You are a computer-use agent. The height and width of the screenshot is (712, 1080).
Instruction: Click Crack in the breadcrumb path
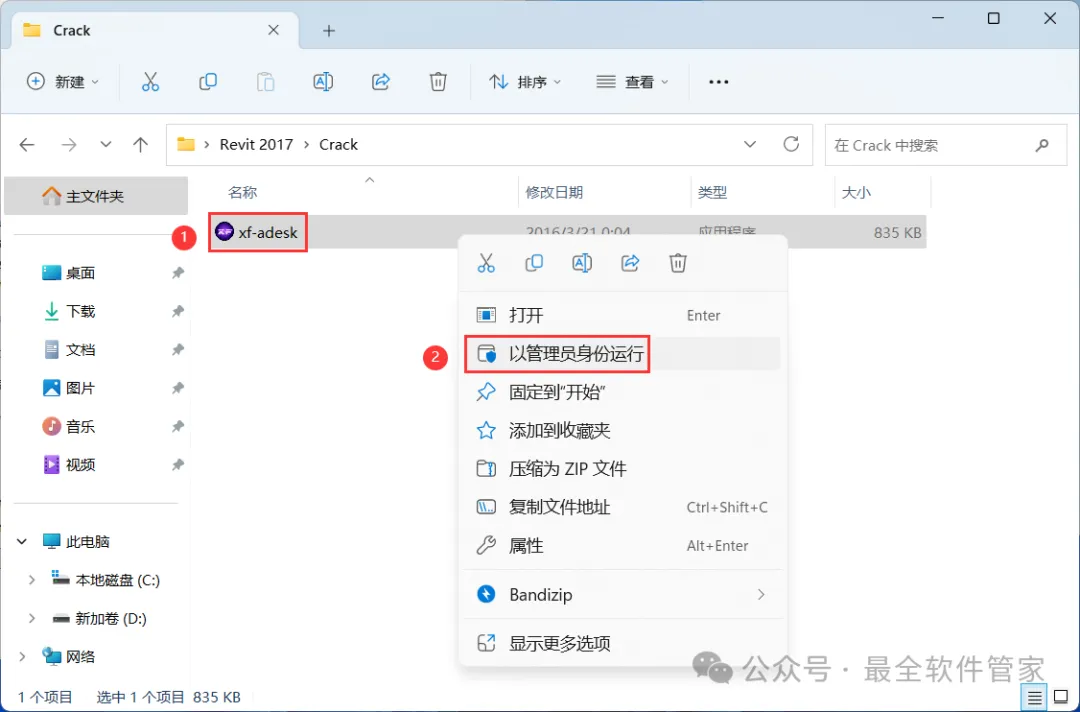pyautogui.click(x=338, y=145)
